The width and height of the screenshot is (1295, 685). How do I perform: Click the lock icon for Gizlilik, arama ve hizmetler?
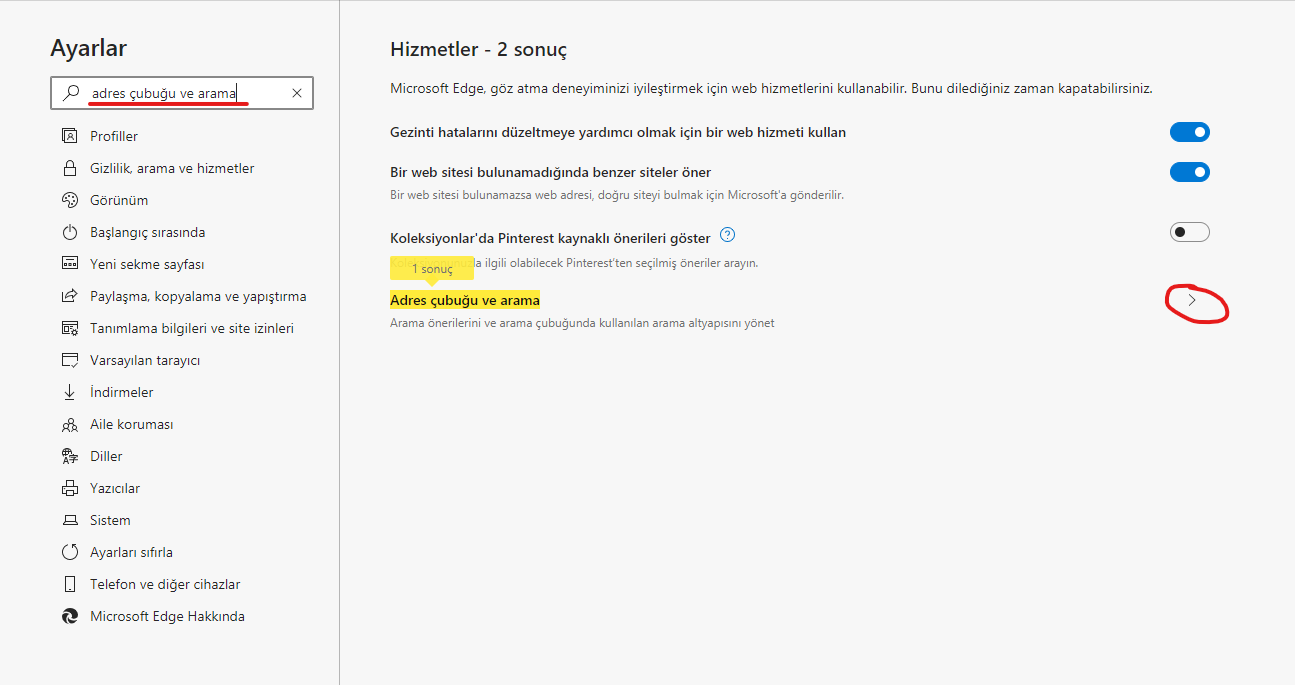tap(70, 168)
